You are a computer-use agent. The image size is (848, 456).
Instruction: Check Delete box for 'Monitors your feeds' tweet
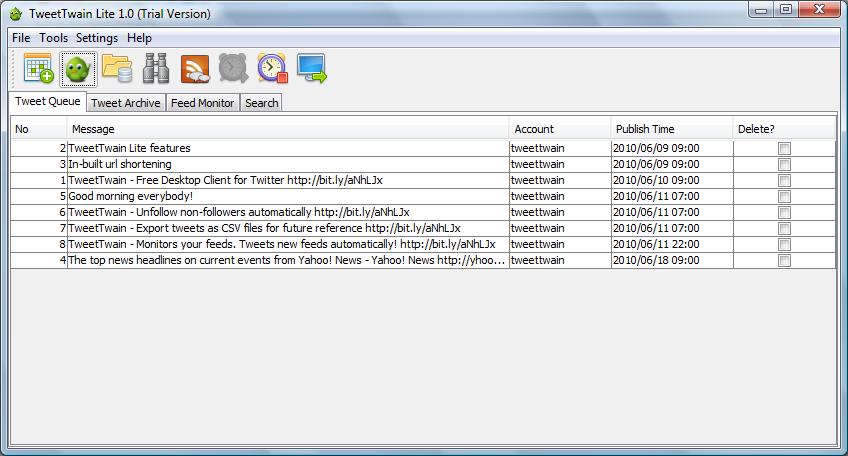pyautogui.click(x=784, y=244)
